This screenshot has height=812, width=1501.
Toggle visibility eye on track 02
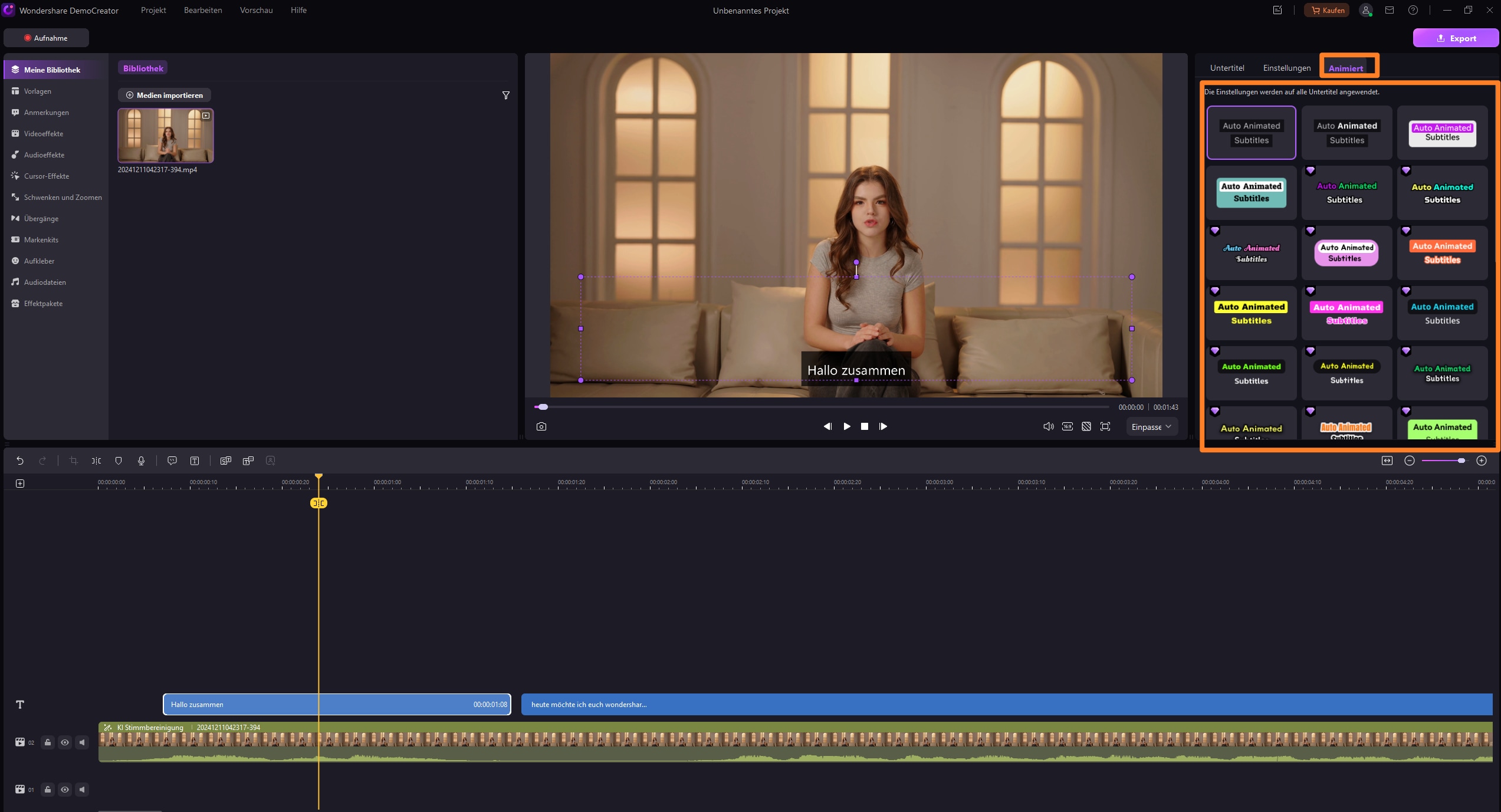65,742
